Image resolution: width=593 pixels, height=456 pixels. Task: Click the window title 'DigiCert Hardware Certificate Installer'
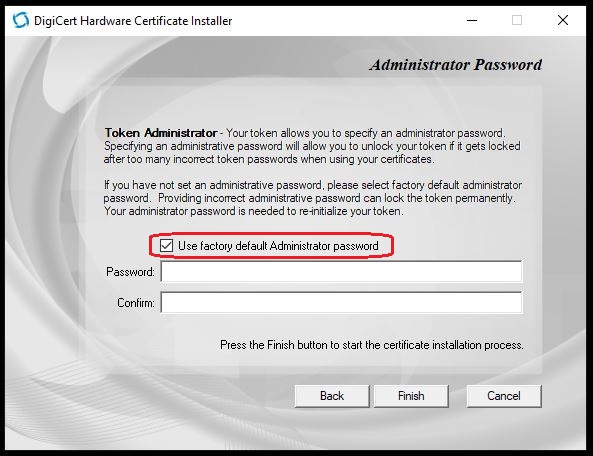[133, 20]
